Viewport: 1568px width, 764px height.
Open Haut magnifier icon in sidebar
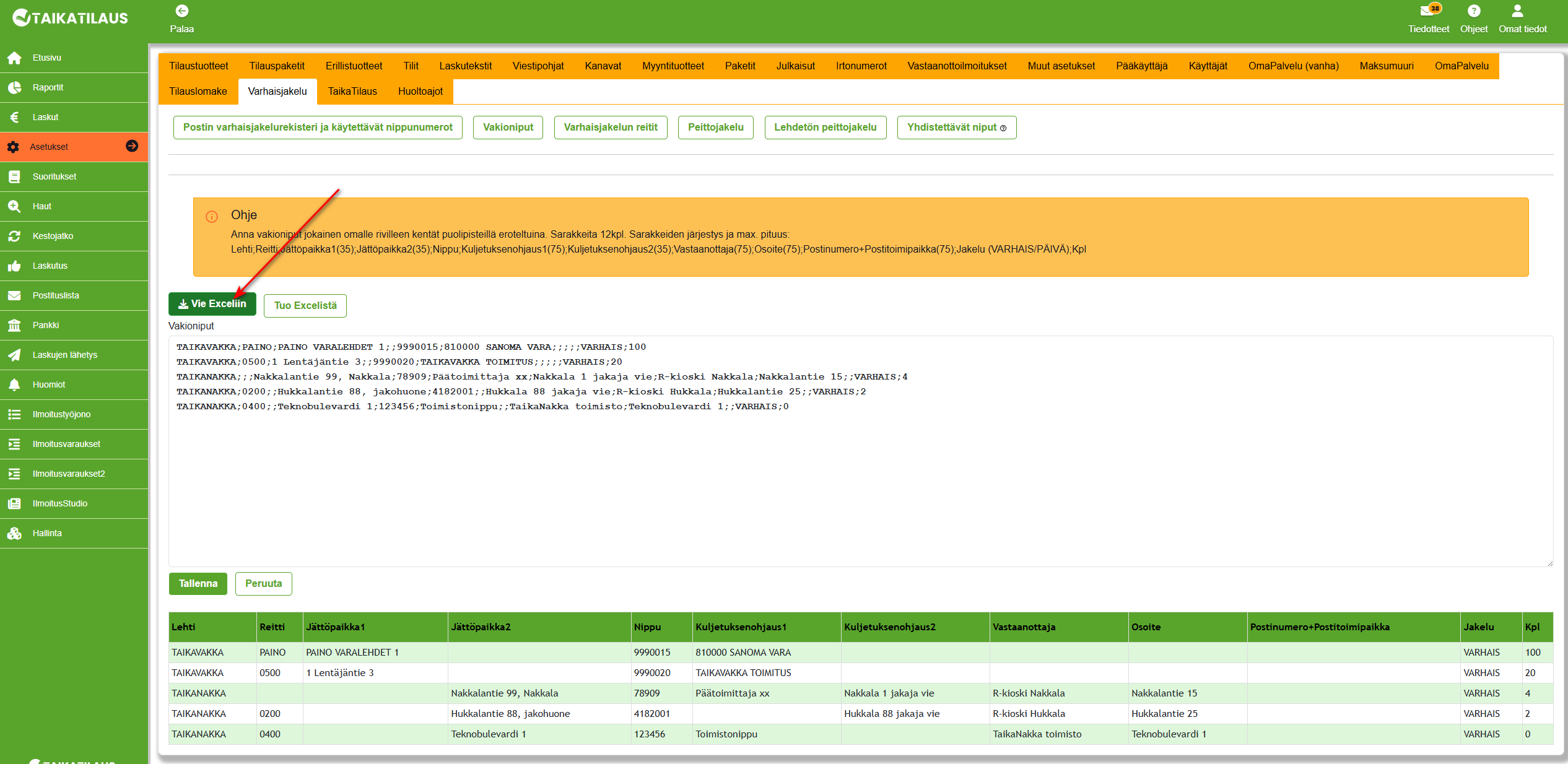point(15,206)
